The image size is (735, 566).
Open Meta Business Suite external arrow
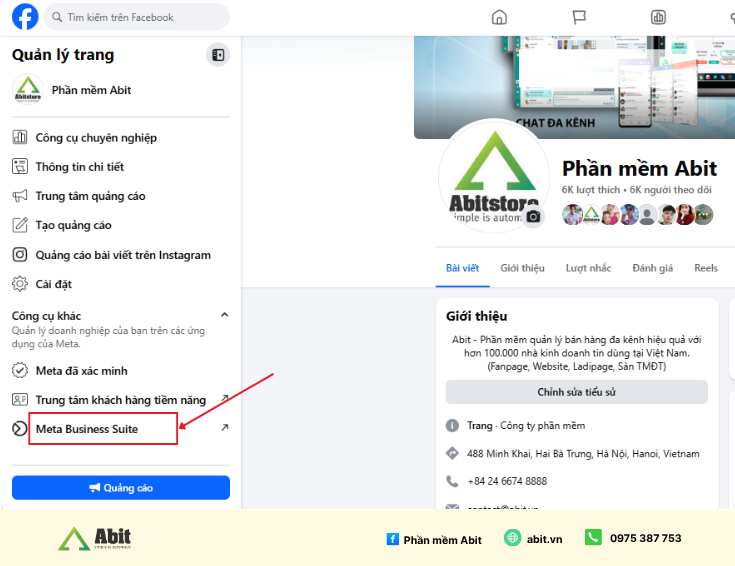click(225, 427)
